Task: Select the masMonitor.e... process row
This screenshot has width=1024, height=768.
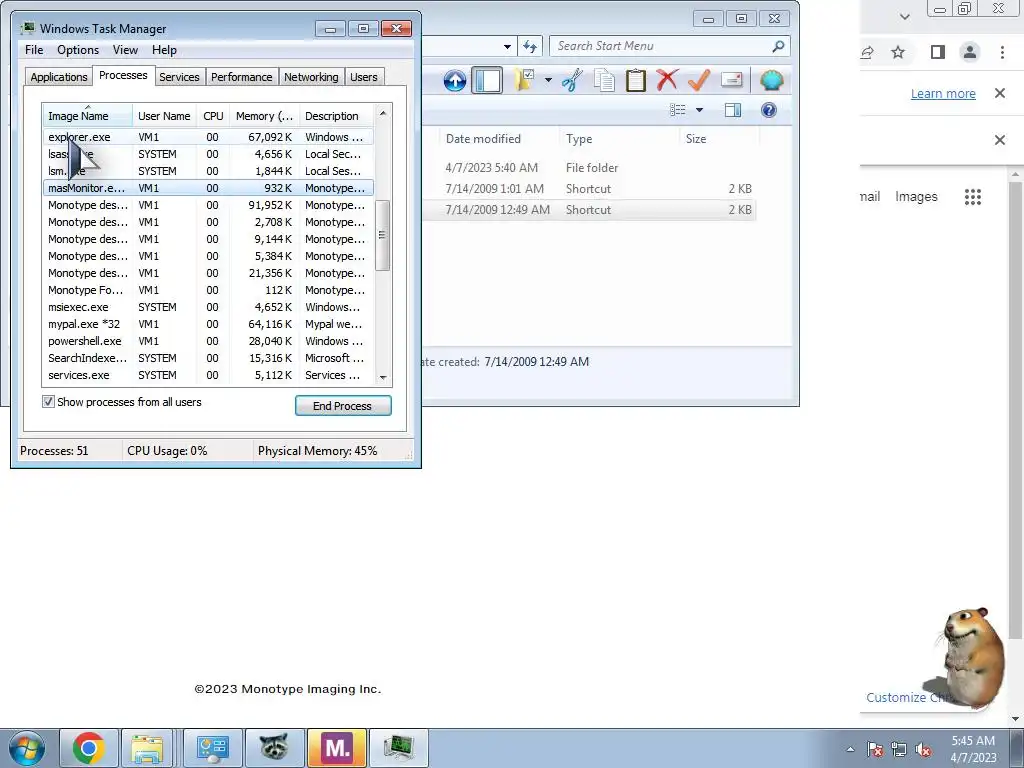Action: (209, 188)
